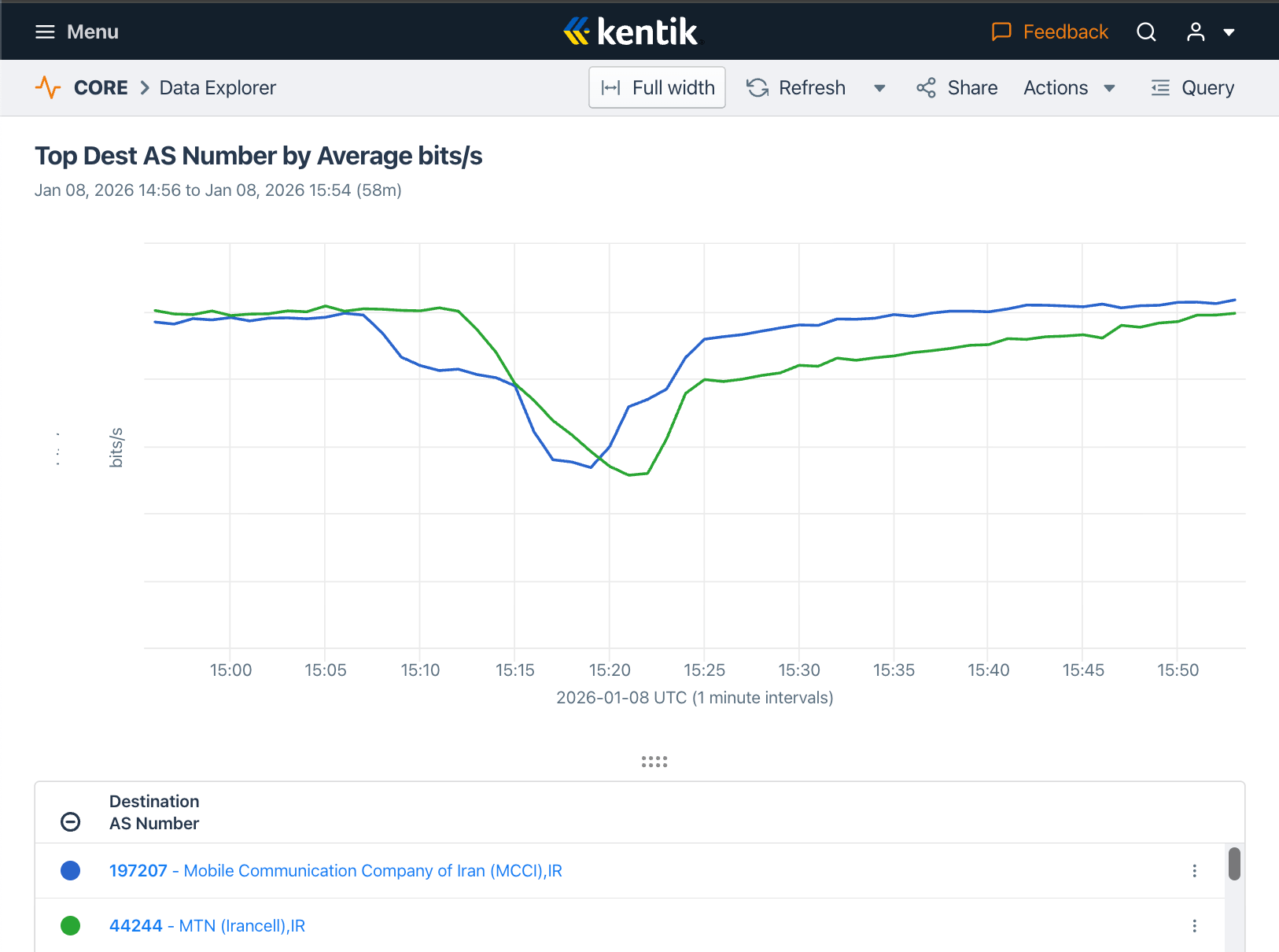Click the Feedback speech bubble icon
Viewport: 1279px width, 952px height.
pos(1001,32)
